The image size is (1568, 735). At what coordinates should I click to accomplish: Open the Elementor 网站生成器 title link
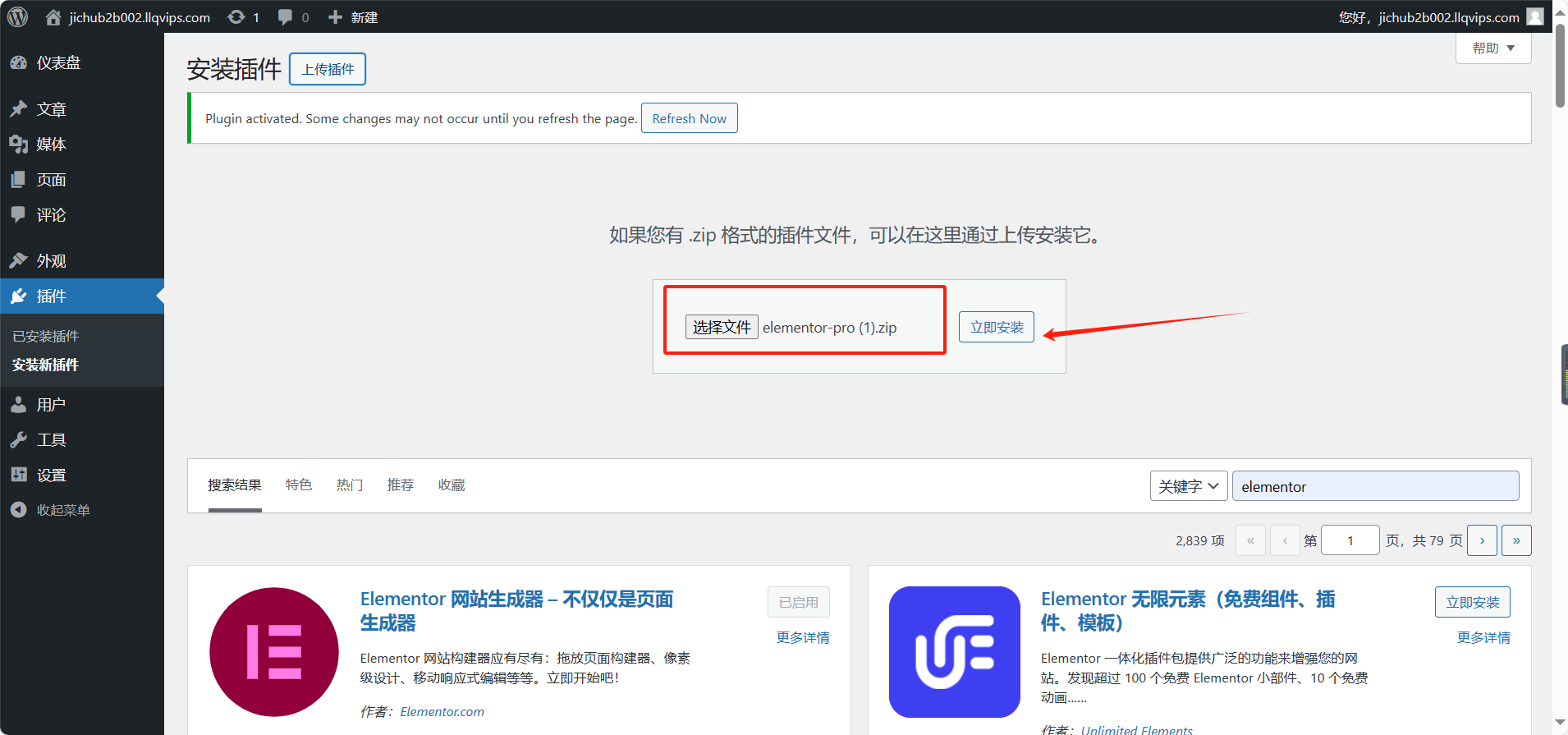[516, 611]
